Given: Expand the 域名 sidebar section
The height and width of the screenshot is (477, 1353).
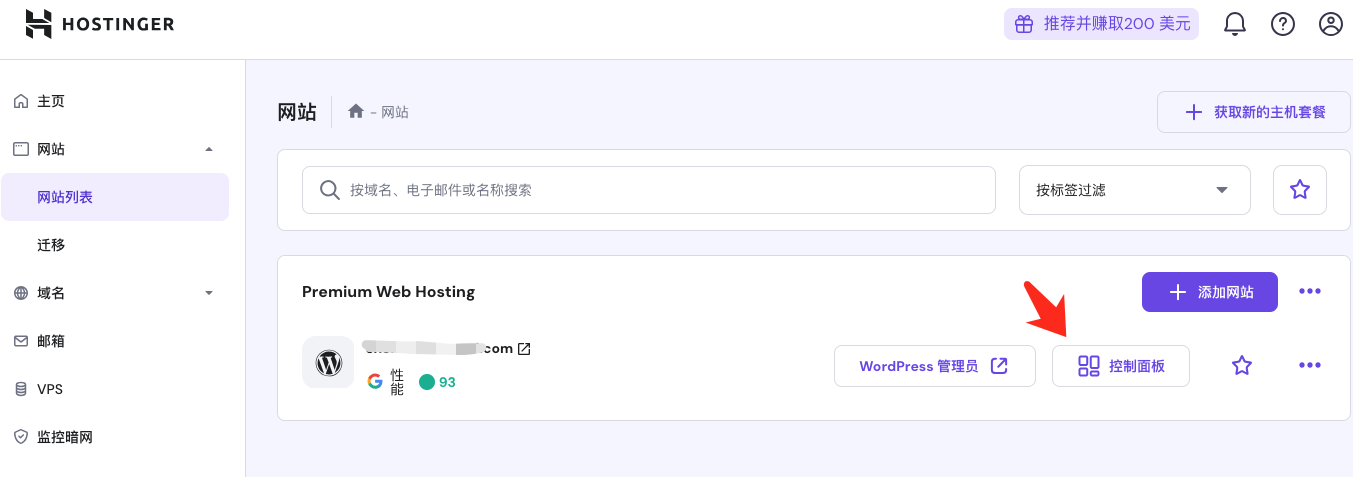Looking at the screenshot, I should point(209,293).
